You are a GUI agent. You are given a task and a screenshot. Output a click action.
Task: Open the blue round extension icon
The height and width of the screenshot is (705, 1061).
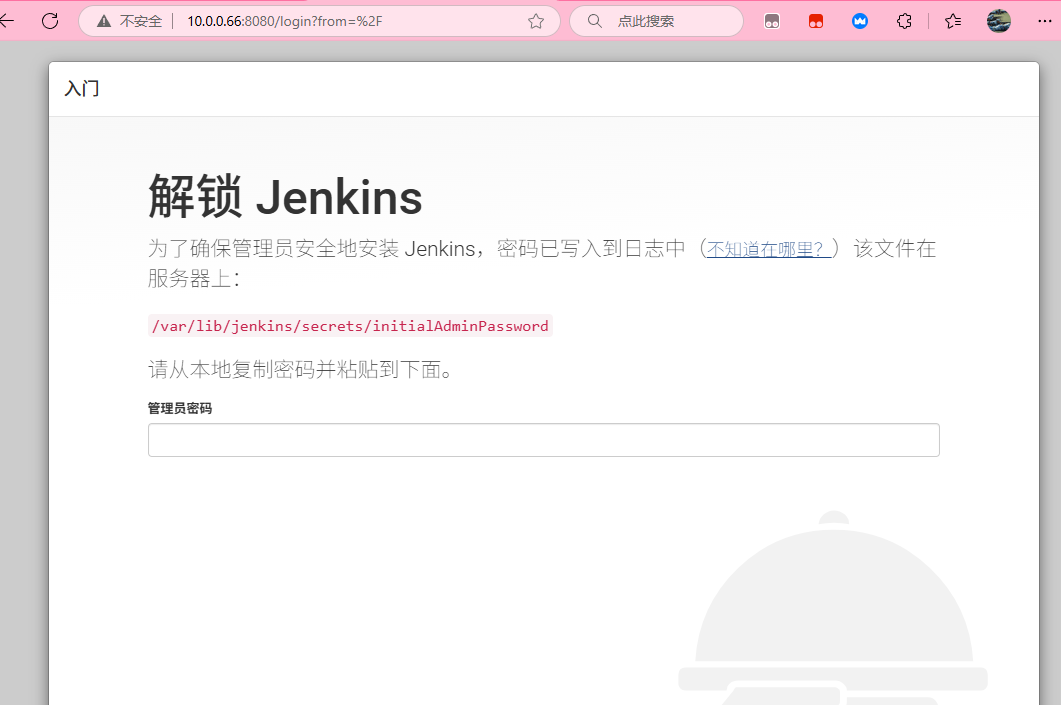(x=860, y=21)
